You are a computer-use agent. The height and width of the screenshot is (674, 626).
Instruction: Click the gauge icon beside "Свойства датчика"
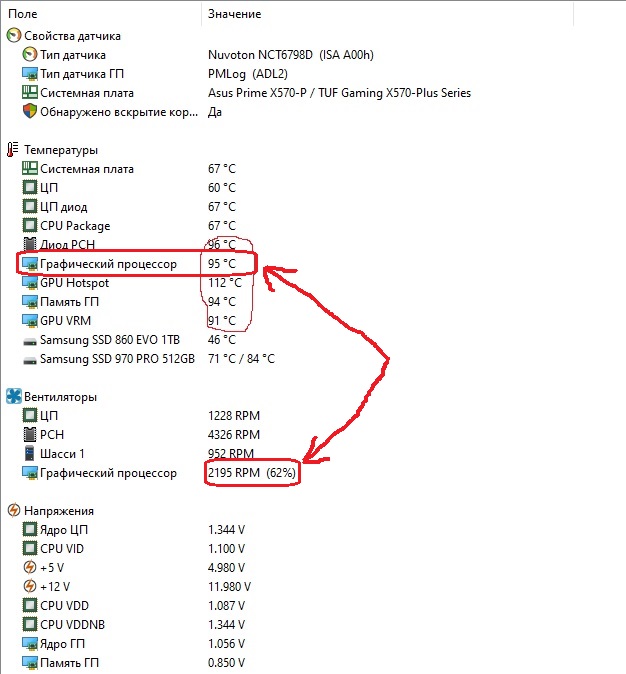13,36
